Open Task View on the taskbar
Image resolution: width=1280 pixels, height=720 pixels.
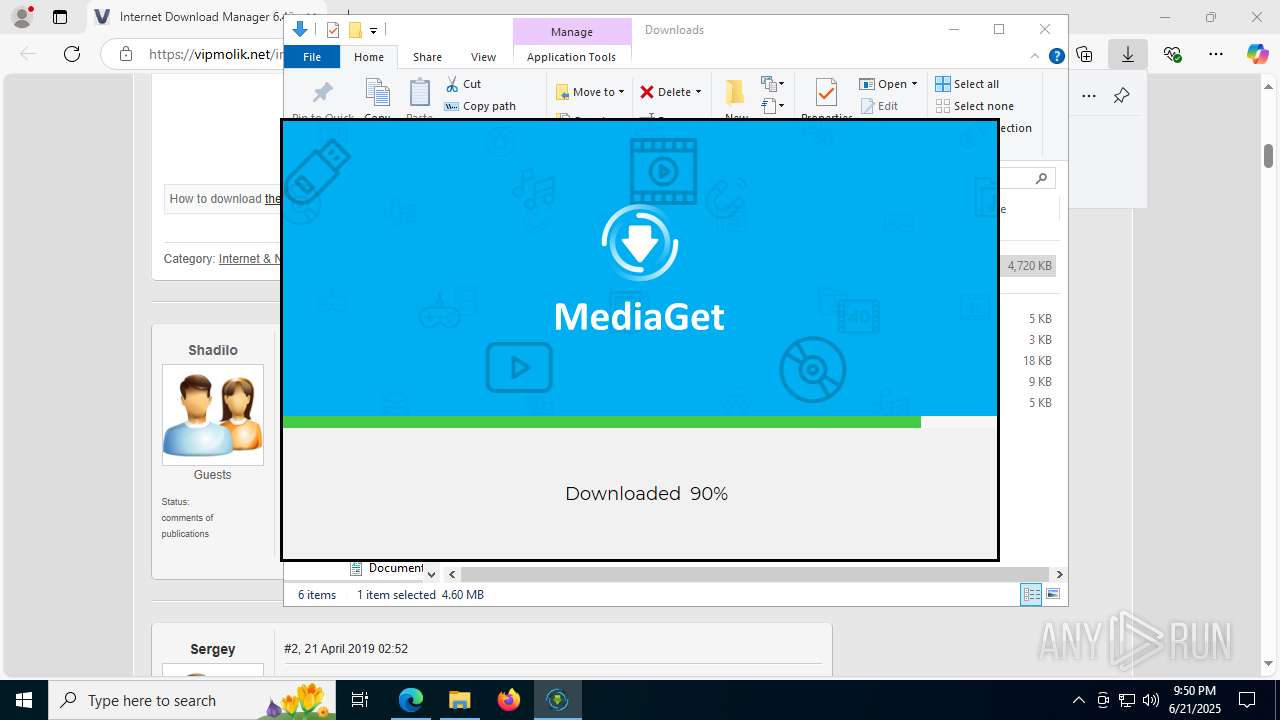[x=360, y=700]
